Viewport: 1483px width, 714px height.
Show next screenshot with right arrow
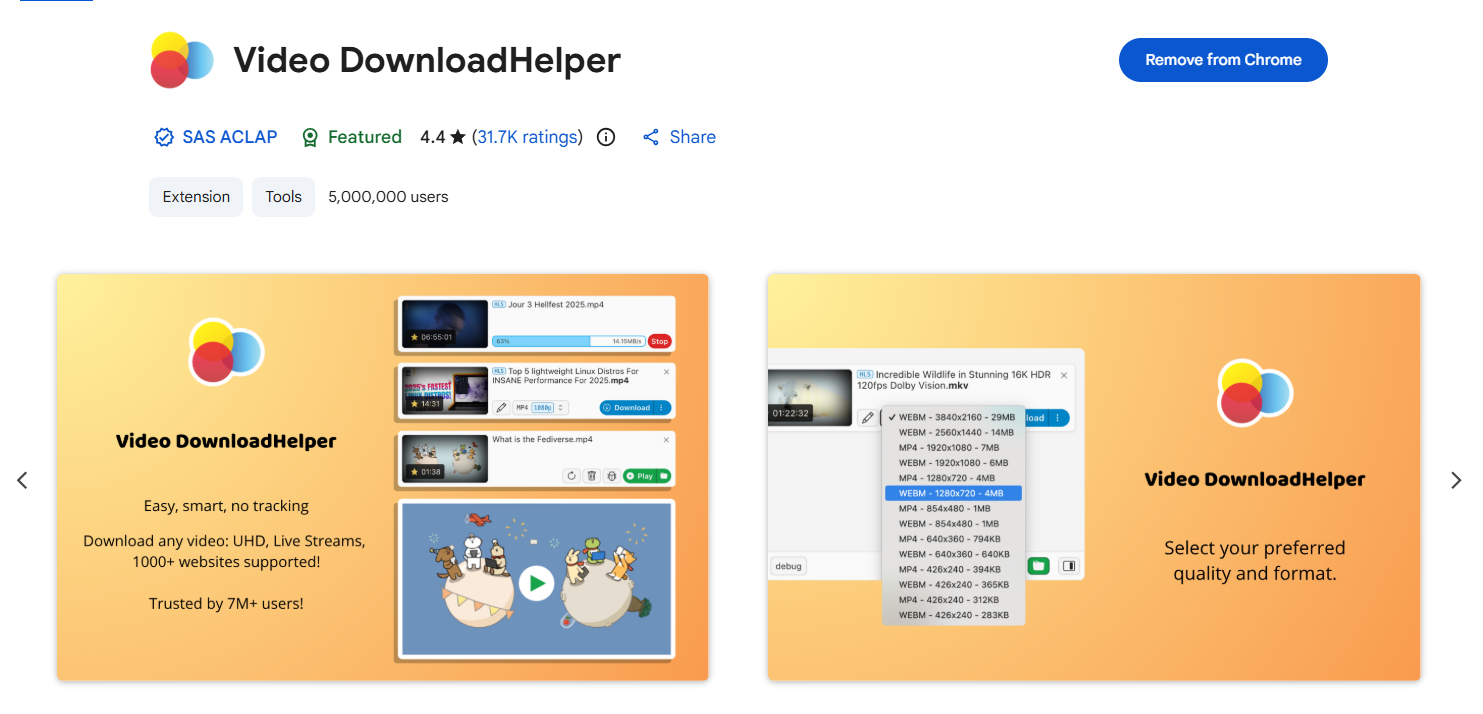(x=1456, y=480)
